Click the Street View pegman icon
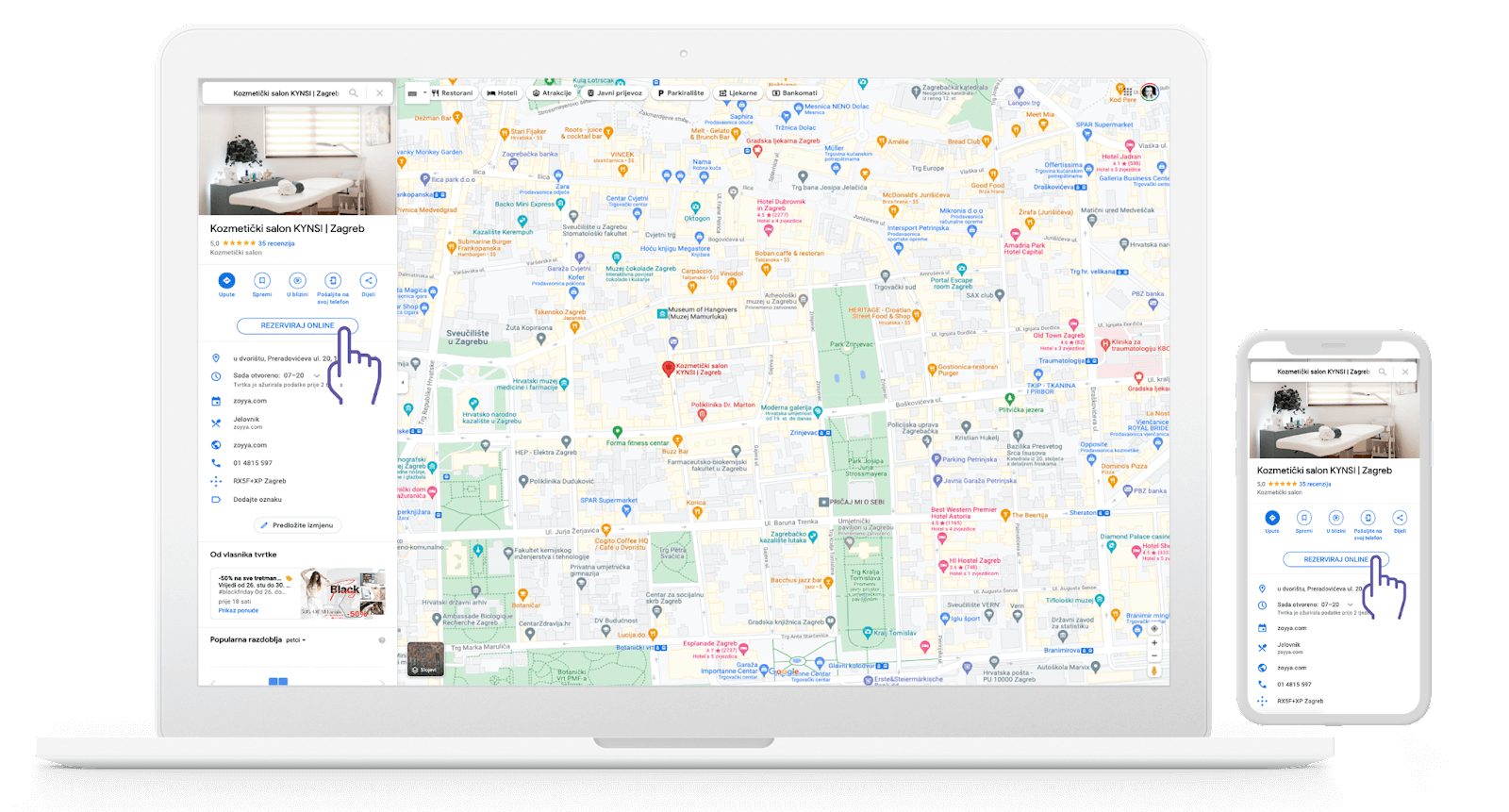This screenshot has width=1509, height=812. click(x=1153, y=671)
